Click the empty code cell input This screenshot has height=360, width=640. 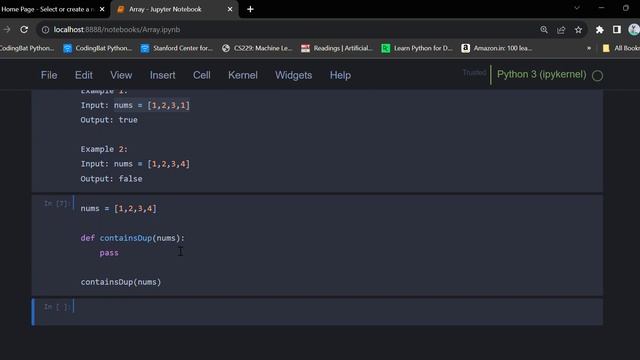pyautogui.click(x=338, y=311)
